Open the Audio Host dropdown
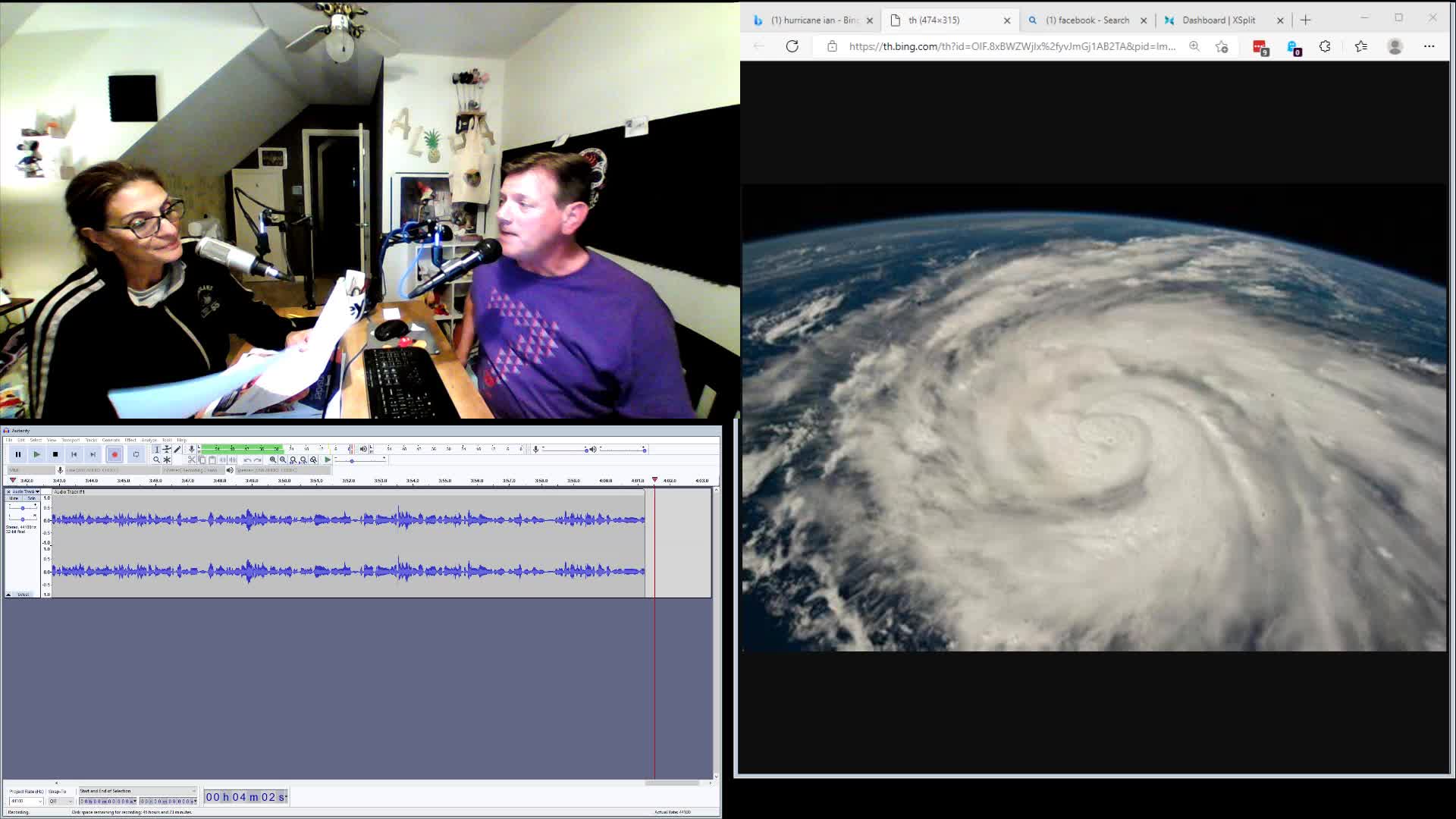The width and height of the screenshot is (1456, 819). point(31,470)
